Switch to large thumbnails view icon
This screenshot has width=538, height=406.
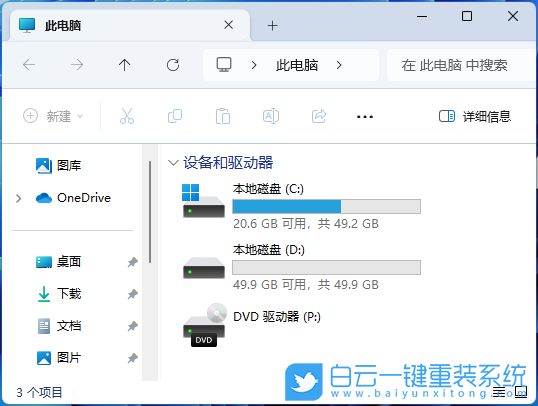coord(521,391)
